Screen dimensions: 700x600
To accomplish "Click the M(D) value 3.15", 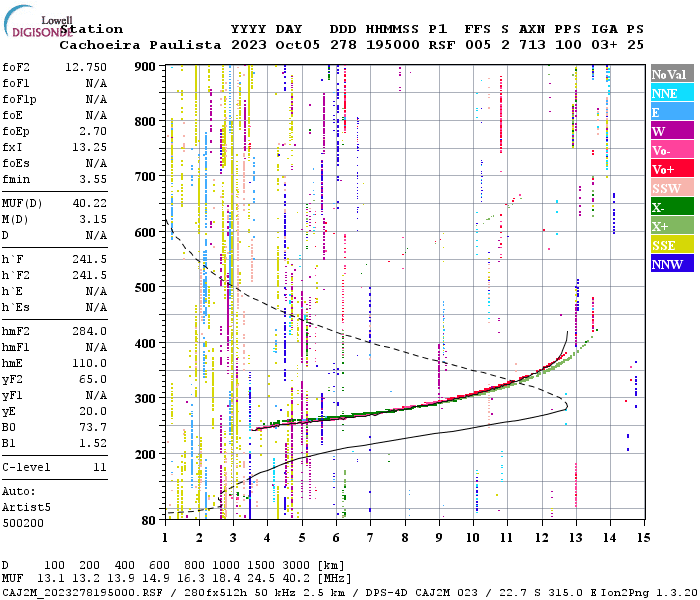I will click(x=93, y=219).
